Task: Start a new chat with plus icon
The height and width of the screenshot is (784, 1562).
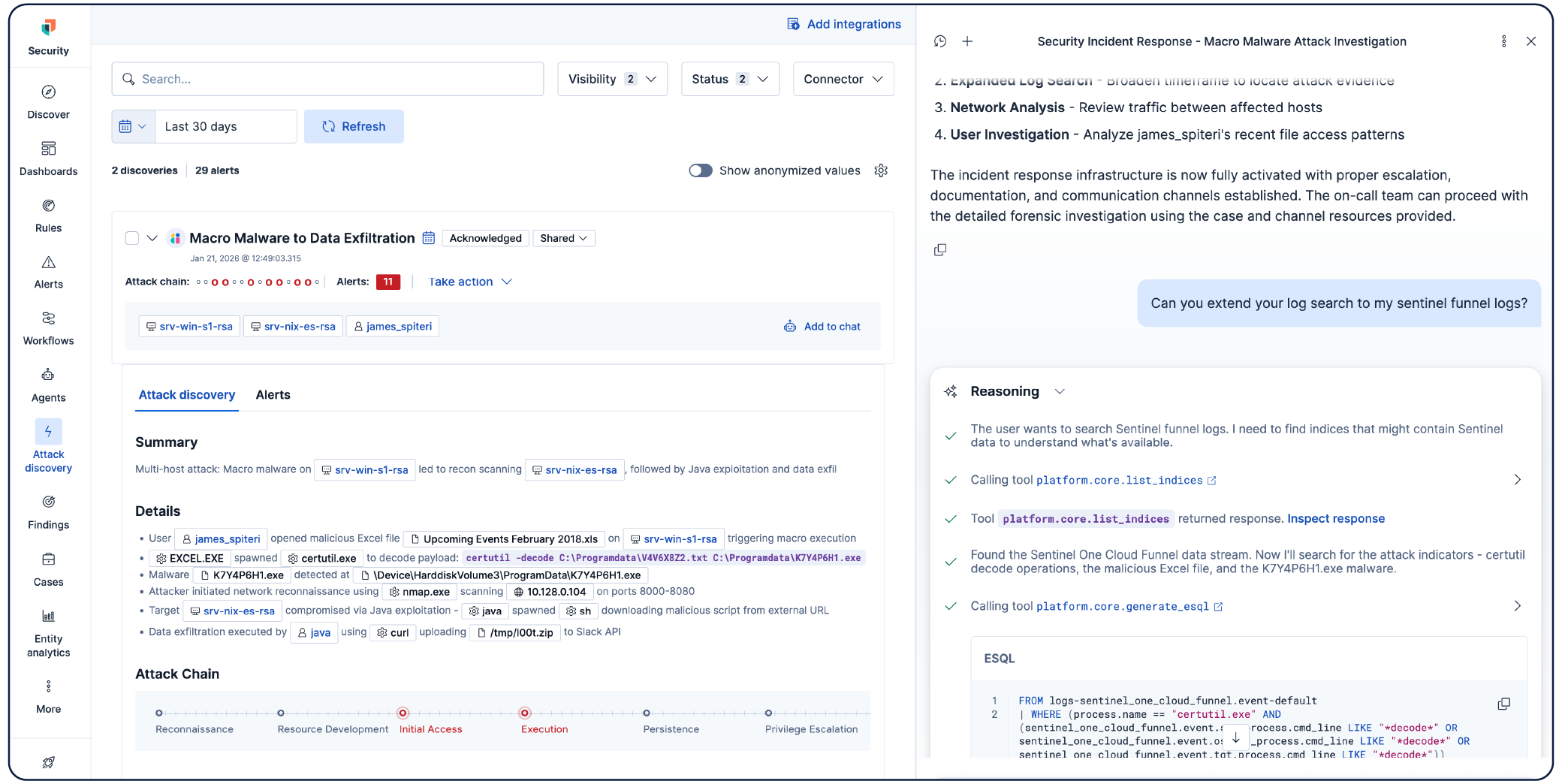Action: coord(967,41)
